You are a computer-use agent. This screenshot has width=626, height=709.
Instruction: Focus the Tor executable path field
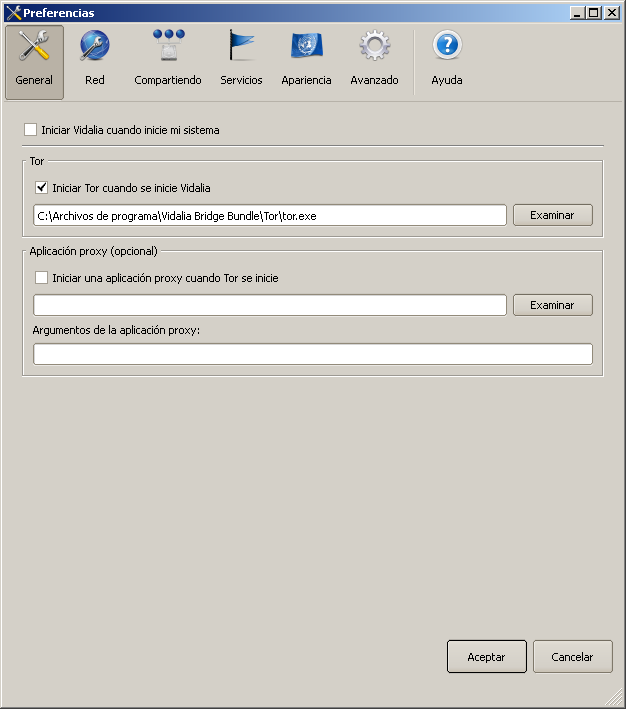[x=270, y=215]
